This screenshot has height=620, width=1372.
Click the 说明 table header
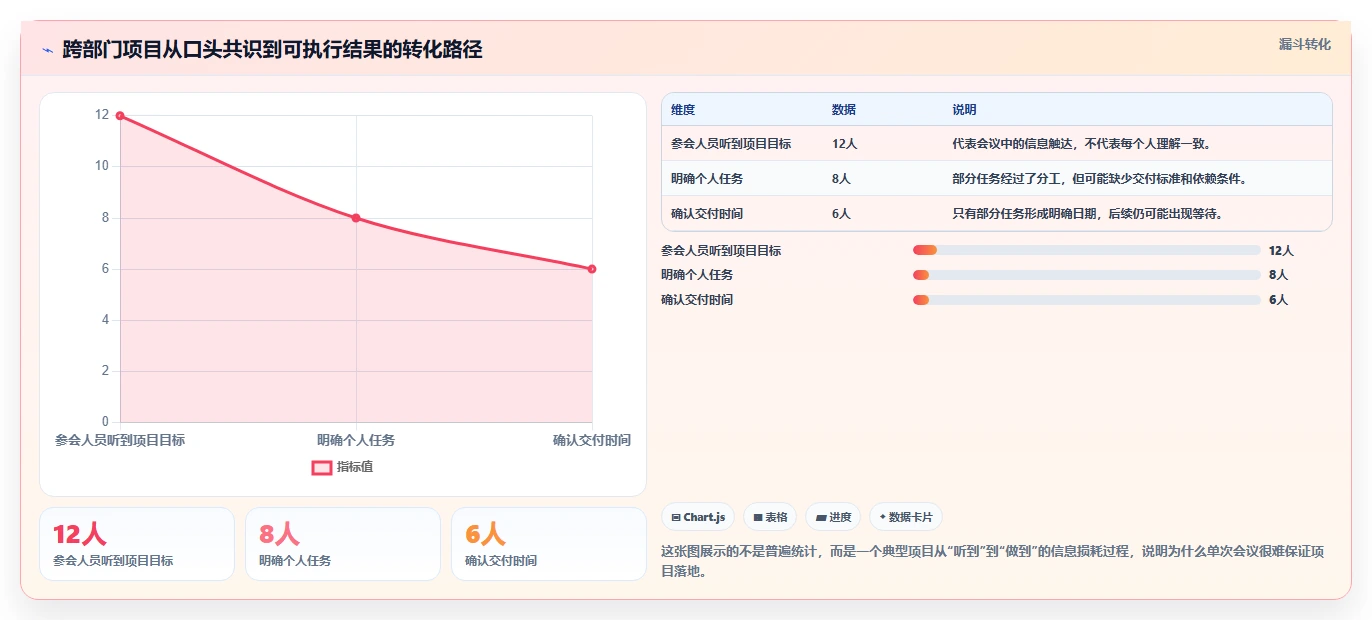pyautogui.click(x=964, y=110)
